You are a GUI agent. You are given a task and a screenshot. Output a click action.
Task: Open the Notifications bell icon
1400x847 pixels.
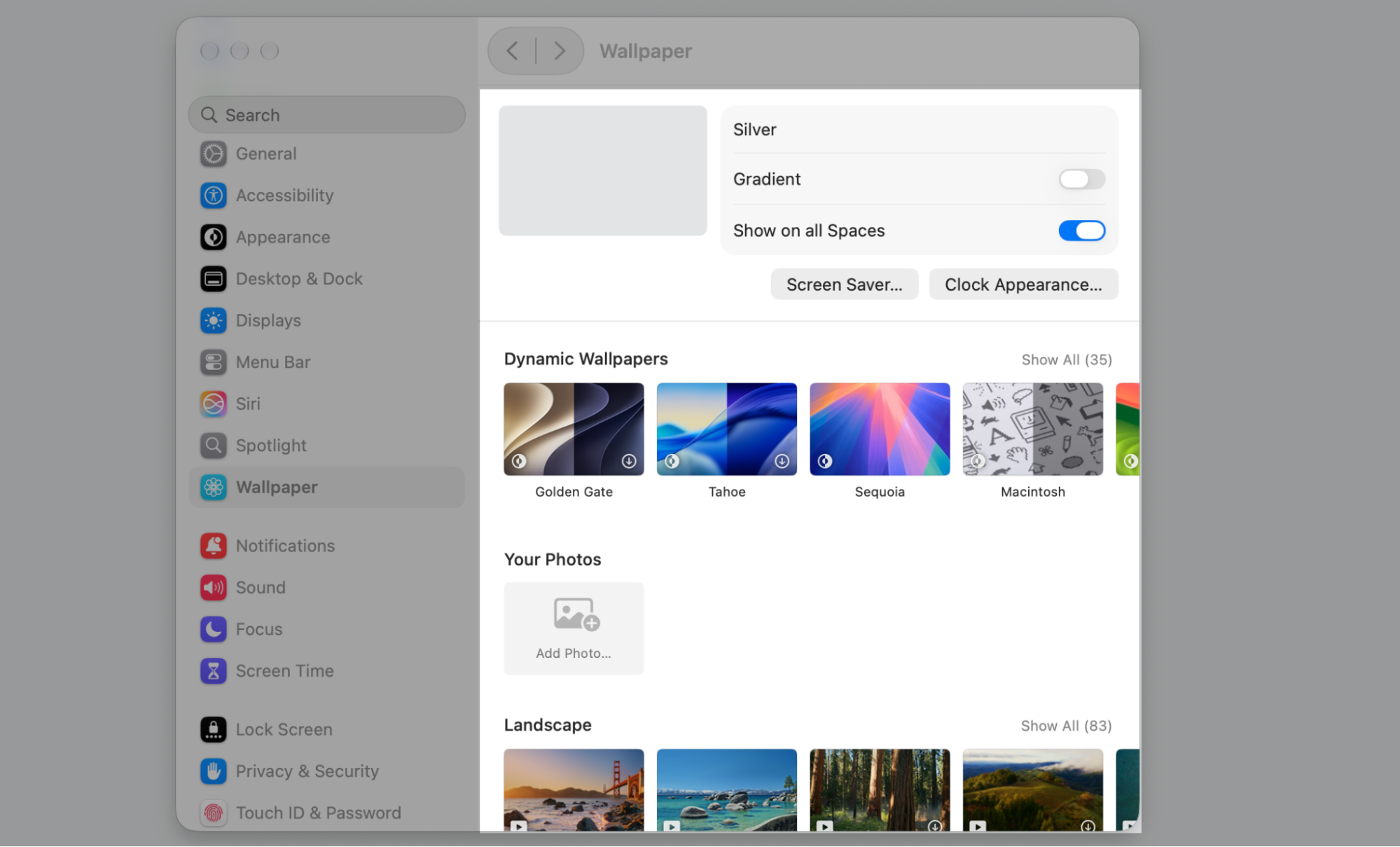click(x=213, y=546)
